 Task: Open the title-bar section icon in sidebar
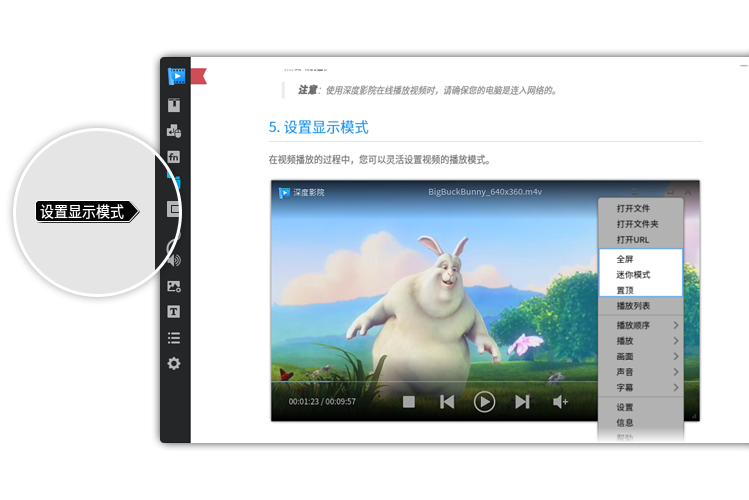click(174, 105)
